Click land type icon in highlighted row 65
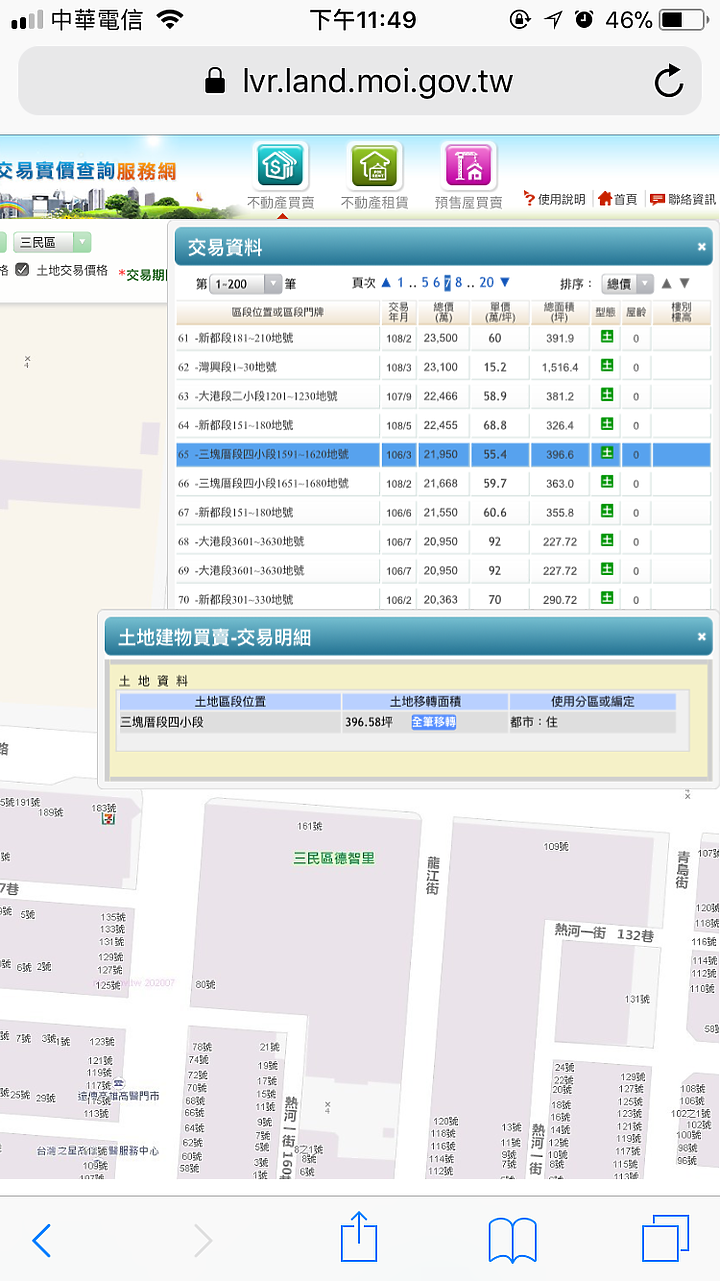This screenshot has height=1281, width=720. click(x=606, y=453)
